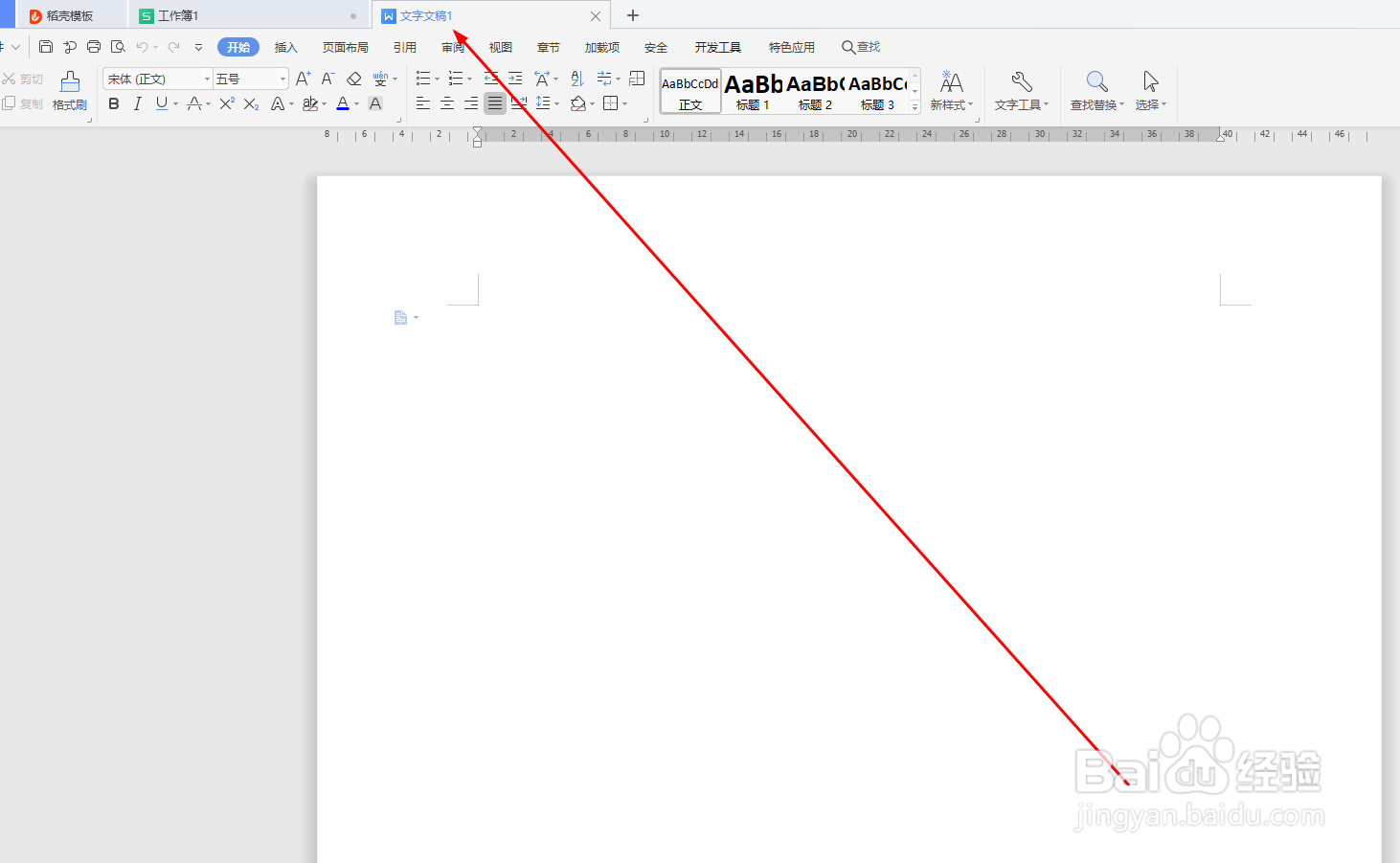Click the distributed alignment icon
Viewport: 1400px width, 863px height.
(x=519, y=103)
